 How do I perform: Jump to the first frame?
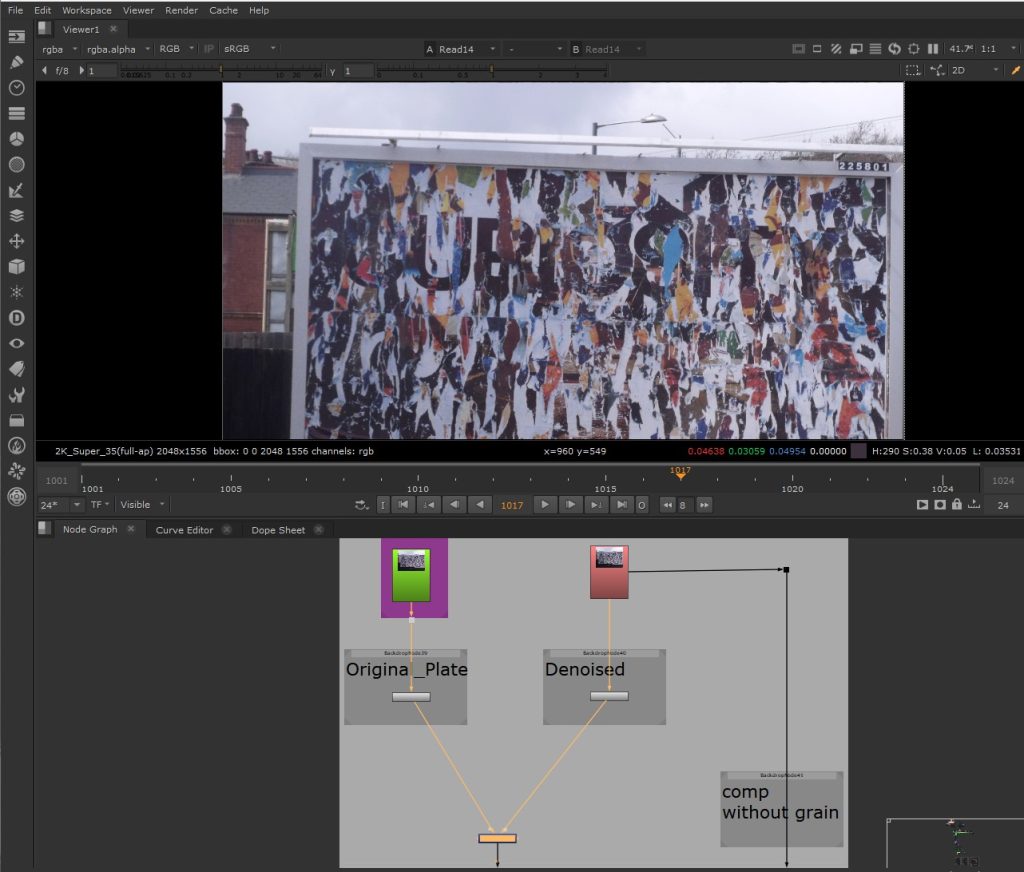[x=403, y=505]
